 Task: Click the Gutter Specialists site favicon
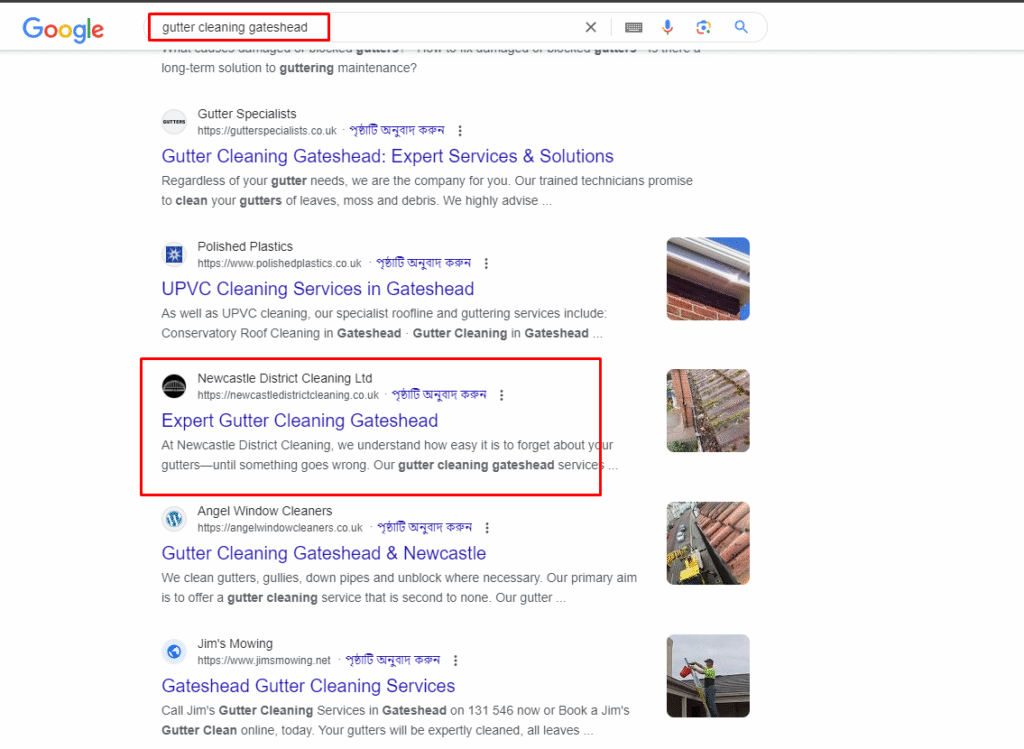[174, 122]
